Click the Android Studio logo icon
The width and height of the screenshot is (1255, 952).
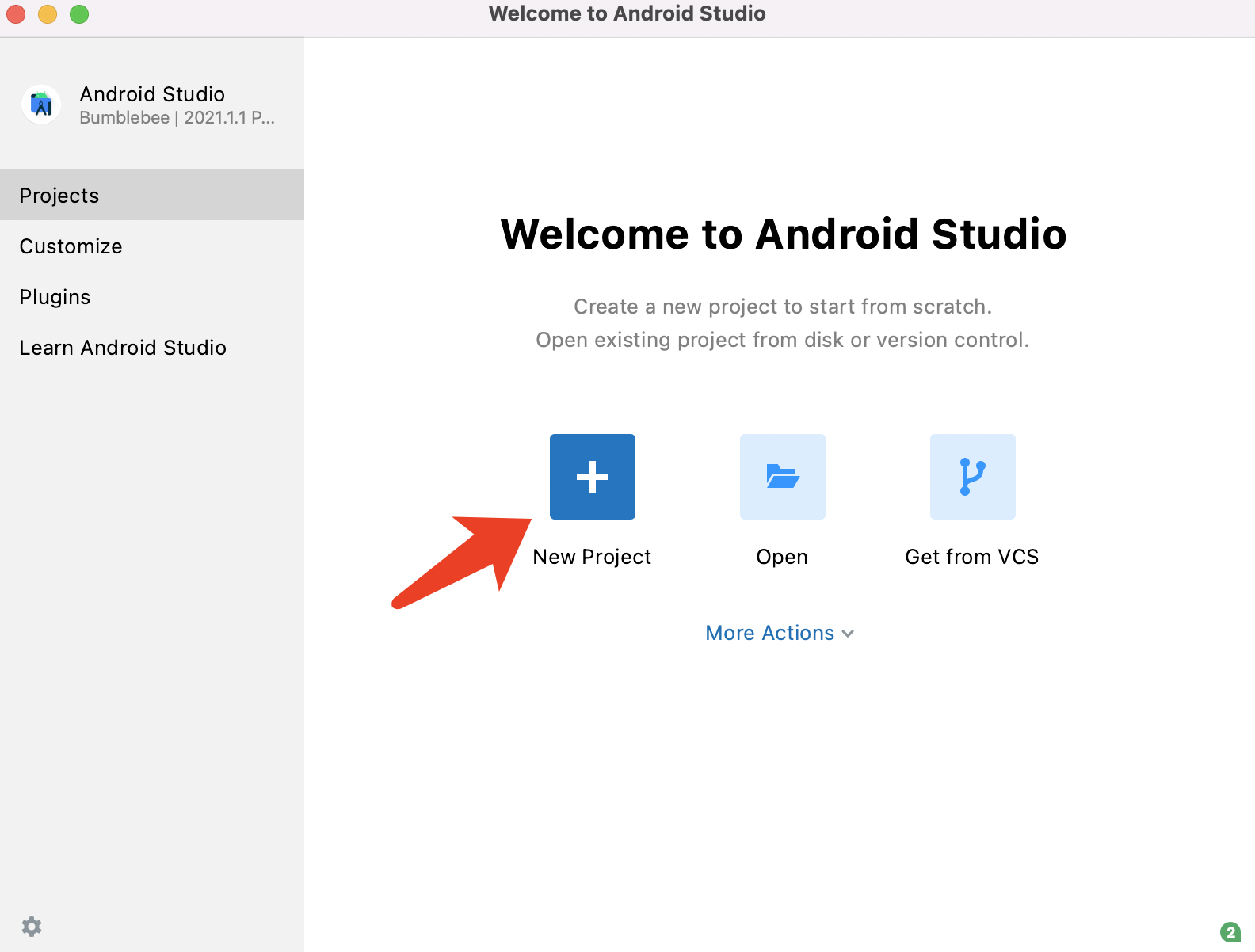tap(41, 105)
